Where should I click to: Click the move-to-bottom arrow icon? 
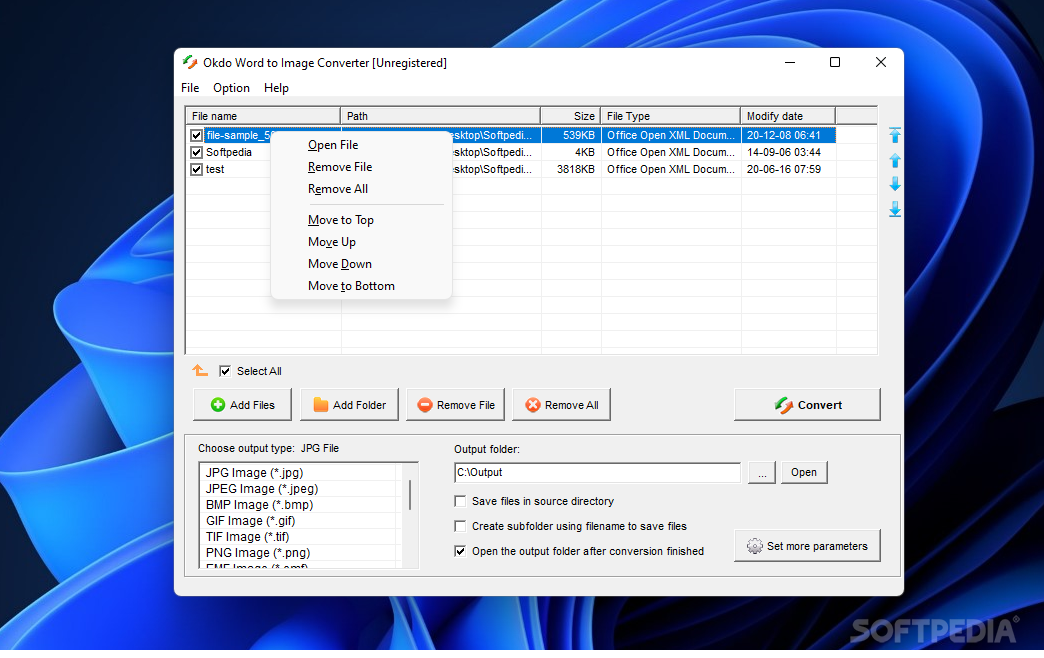(895, 209)
